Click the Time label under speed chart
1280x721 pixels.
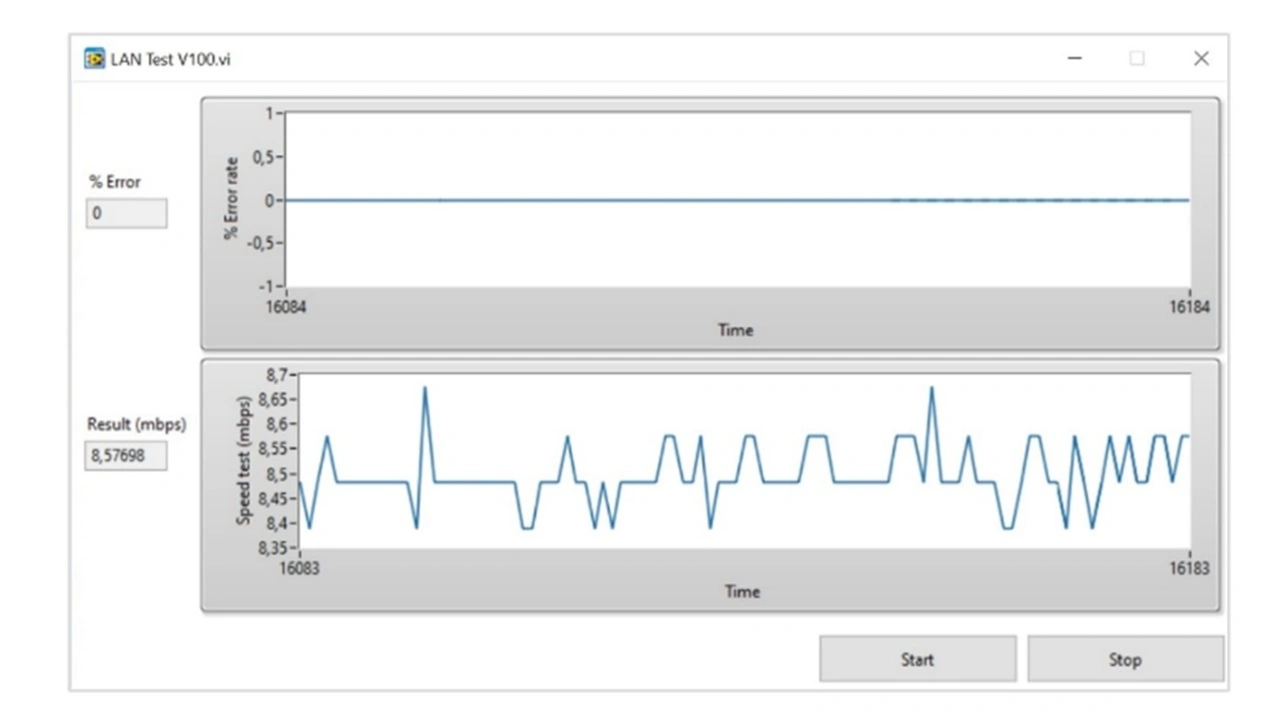tap(742, 592)
